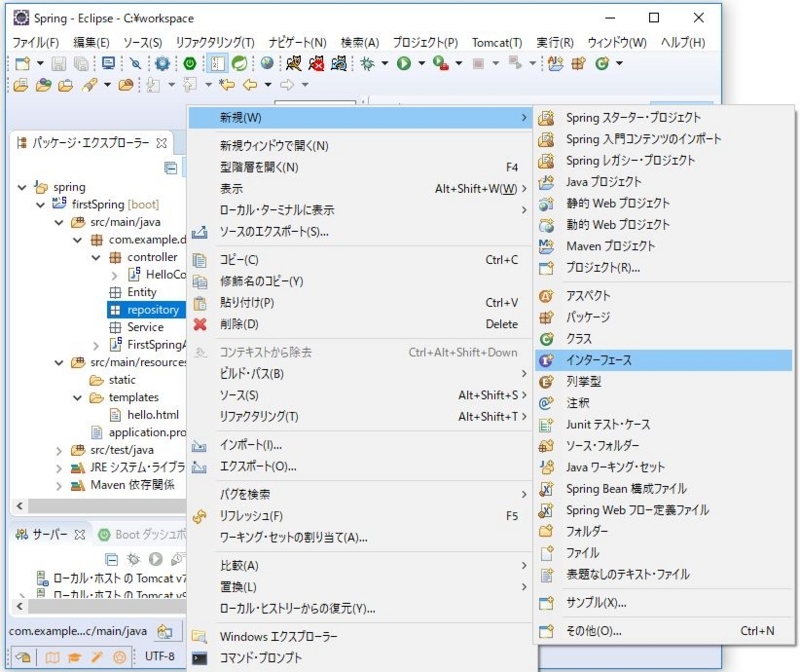Click the Java プロジェクト icon
The height and width of the screenshot is (672, 800).
click(x=546, y=182)
